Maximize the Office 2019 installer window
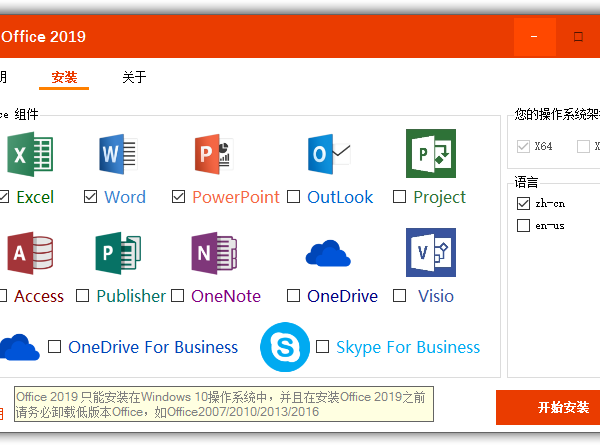This screenshot has width=600, height=447. click(x=578, y=37)
